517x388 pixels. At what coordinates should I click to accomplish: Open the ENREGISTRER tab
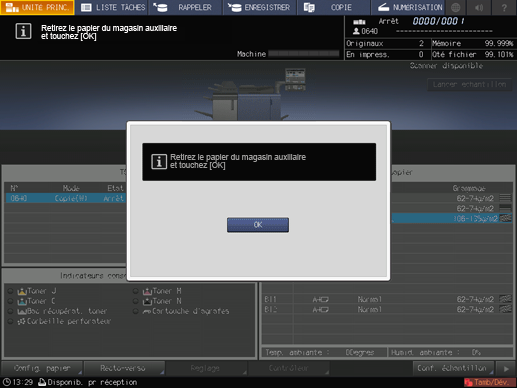point(260,7)
